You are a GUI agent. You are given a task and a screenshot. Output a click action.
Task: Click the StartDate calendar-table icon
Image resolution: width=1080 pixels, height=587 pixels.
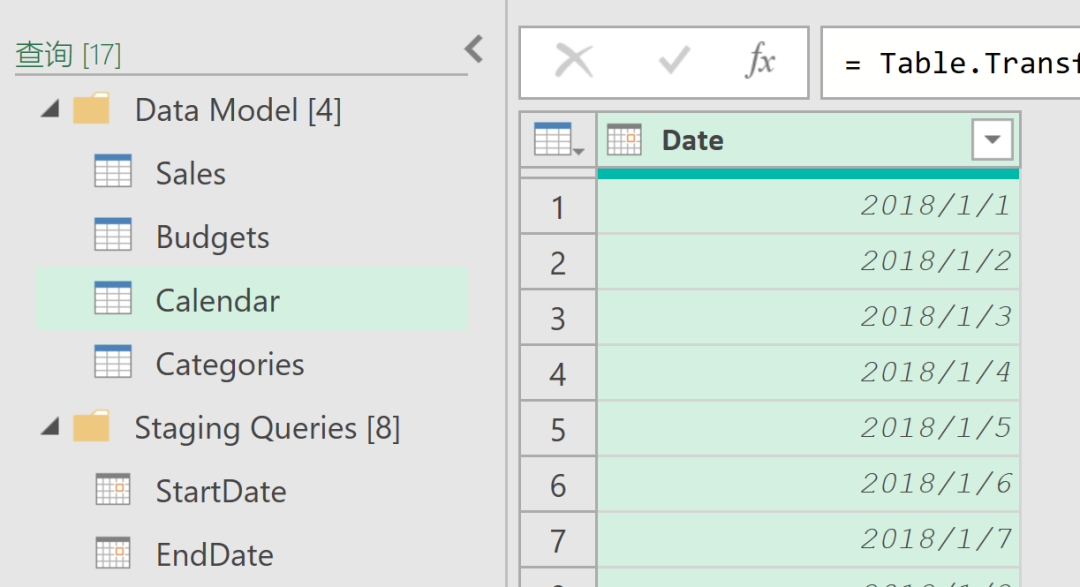tap(113, 490)
